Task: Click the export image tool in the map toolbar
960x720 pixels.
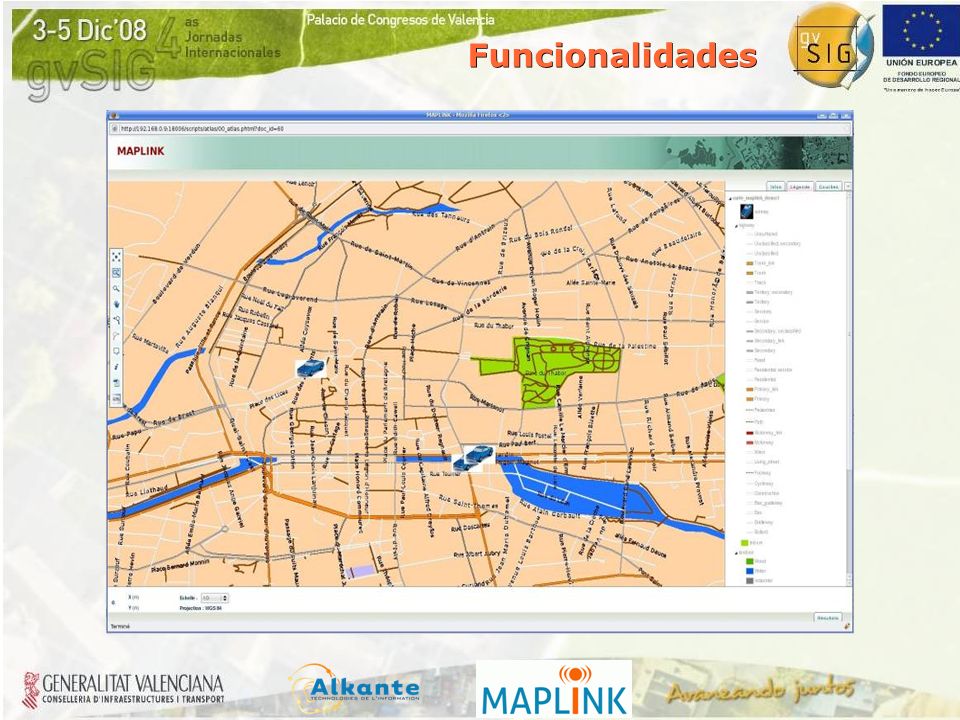Action: pyautogui.click(x=116, y=399)
